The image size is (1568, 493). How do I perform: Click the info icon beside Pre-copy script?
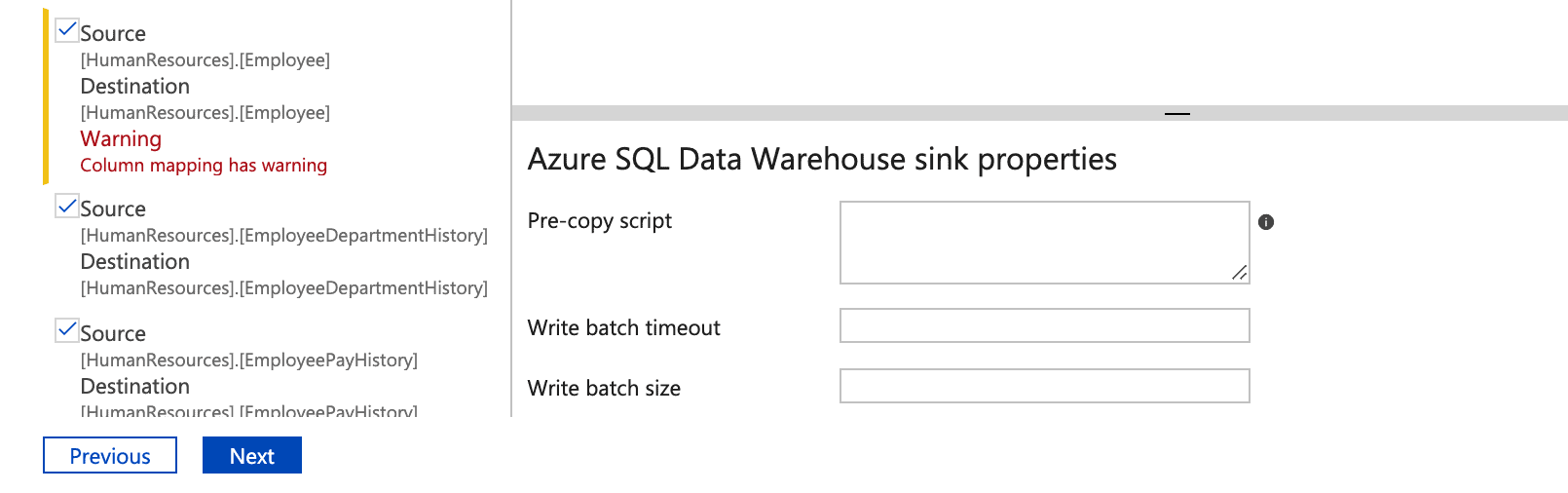(x=1266, y=222)
